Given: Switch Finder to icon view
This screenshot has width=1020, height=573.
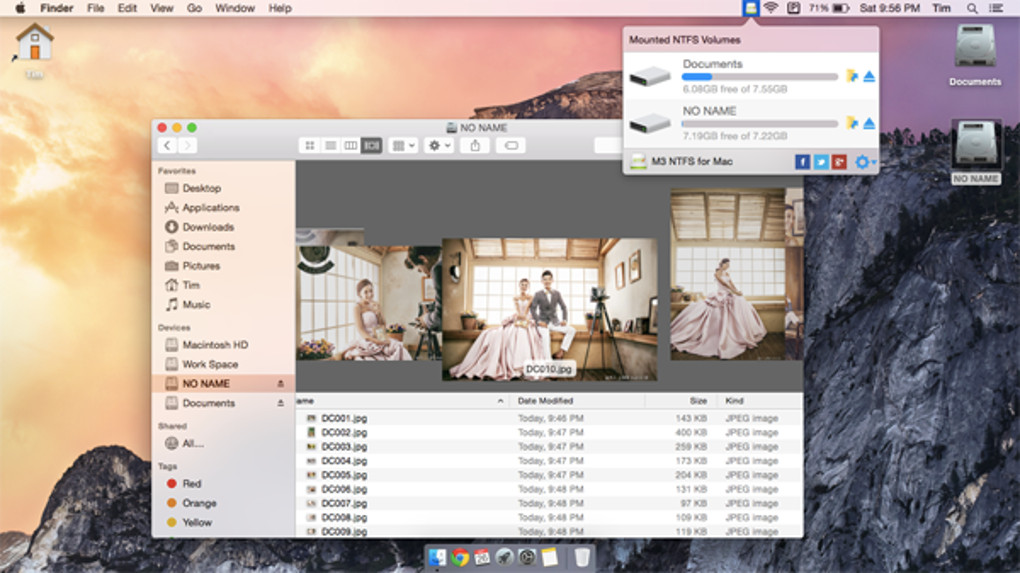Looking at the screenshot, I should (310, 146).
